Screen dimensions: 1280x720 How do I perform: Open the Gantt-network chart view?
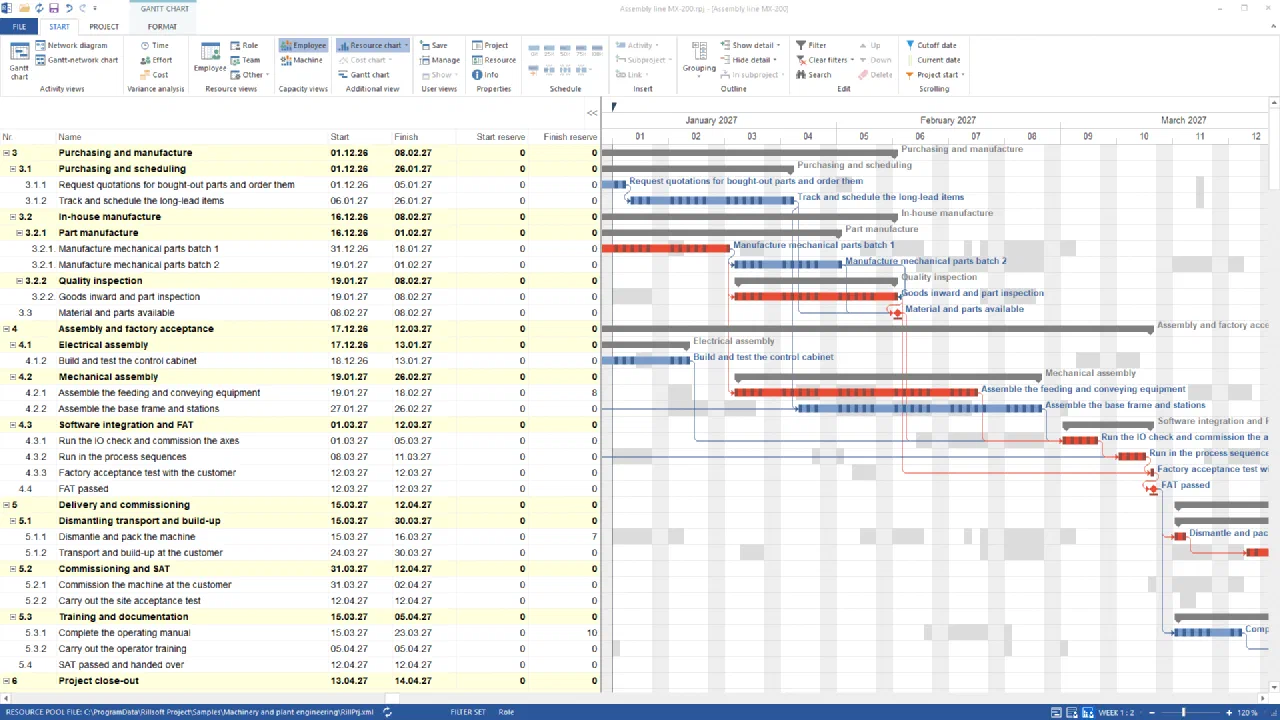(77, 60)
